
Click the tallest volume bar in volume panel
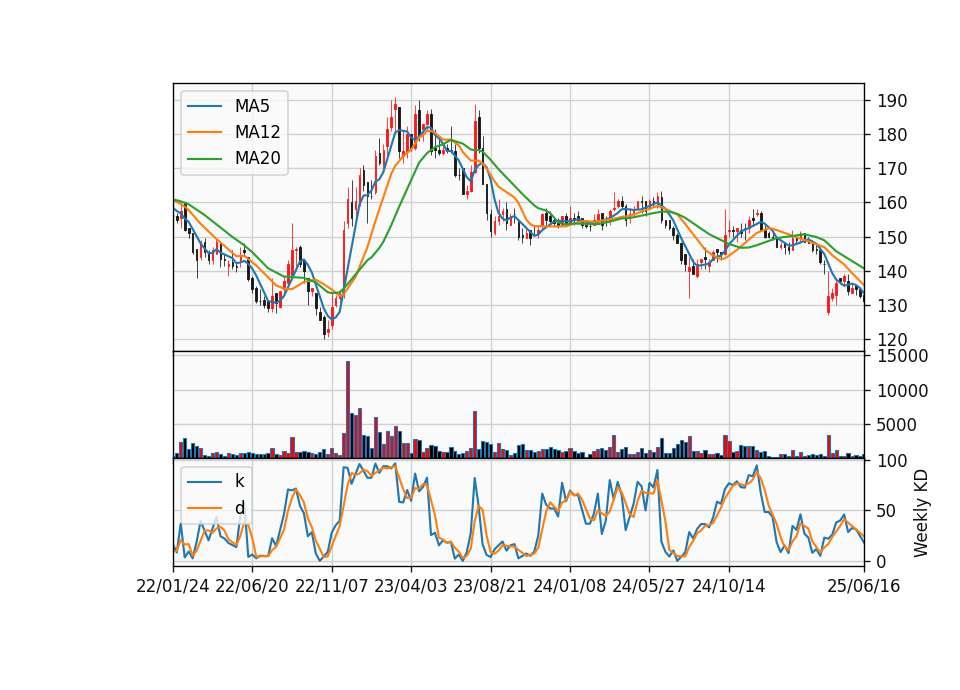tap(348, 410)
